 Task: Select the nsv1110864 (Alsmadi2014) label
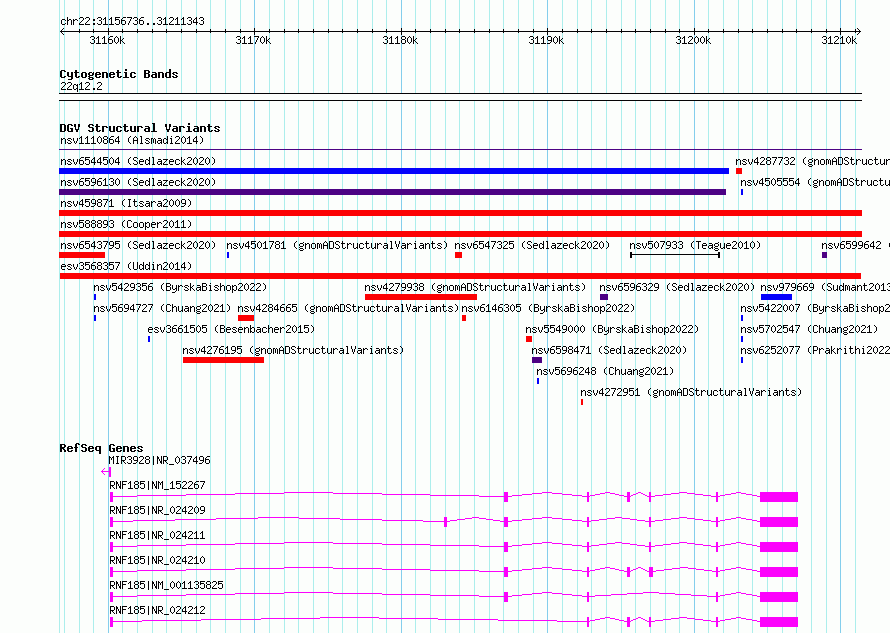(x=132, y=140)
